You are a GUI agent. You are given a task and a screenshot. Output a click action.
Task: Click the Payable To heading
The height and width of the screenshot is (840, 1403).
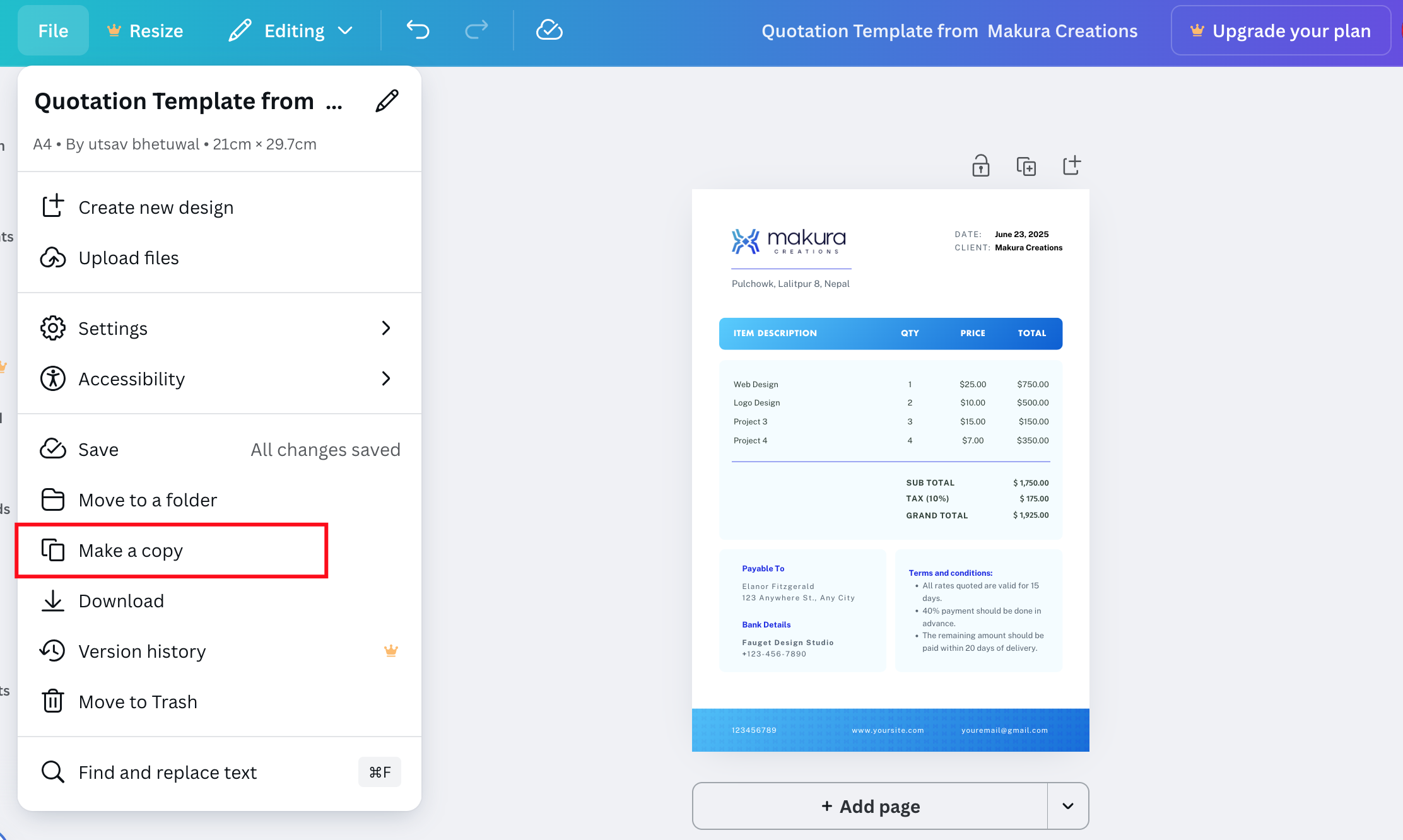(x=763, y=568)
